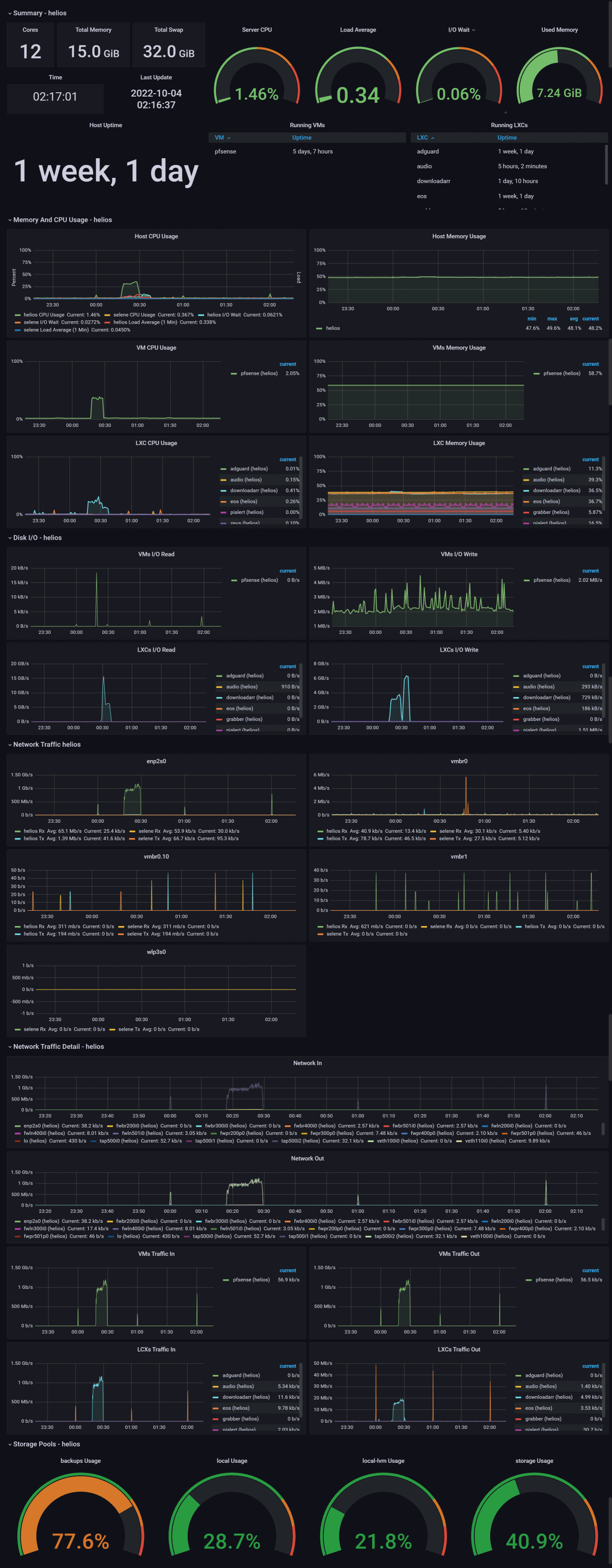The image size is (612, 1568).
Task: Sort Host Memory Usage legend by max
Action: pos(552,318)
